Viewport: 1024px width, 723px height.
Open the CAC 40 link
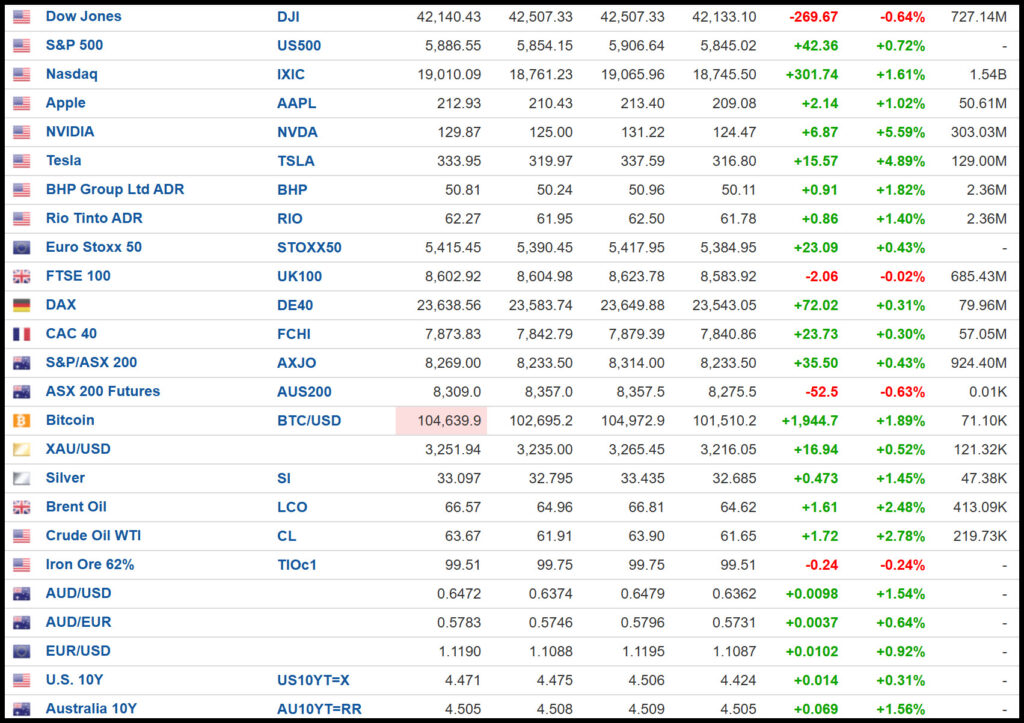[71, 333]
